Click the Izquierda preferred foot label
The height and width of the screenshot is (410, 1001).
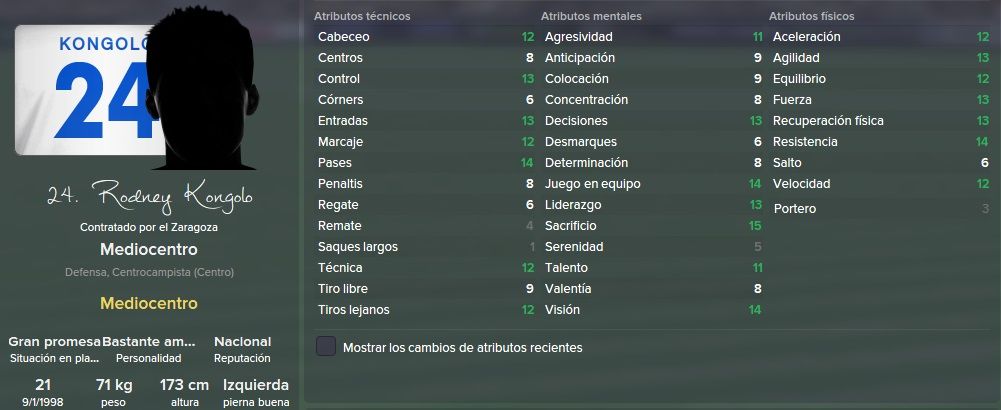coord(255,385)
